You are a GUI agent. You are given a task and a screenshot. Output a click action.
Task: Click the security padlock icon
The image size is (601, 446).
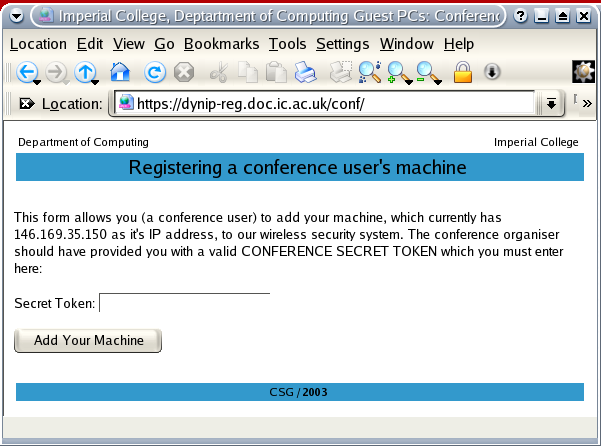[462, 72]
